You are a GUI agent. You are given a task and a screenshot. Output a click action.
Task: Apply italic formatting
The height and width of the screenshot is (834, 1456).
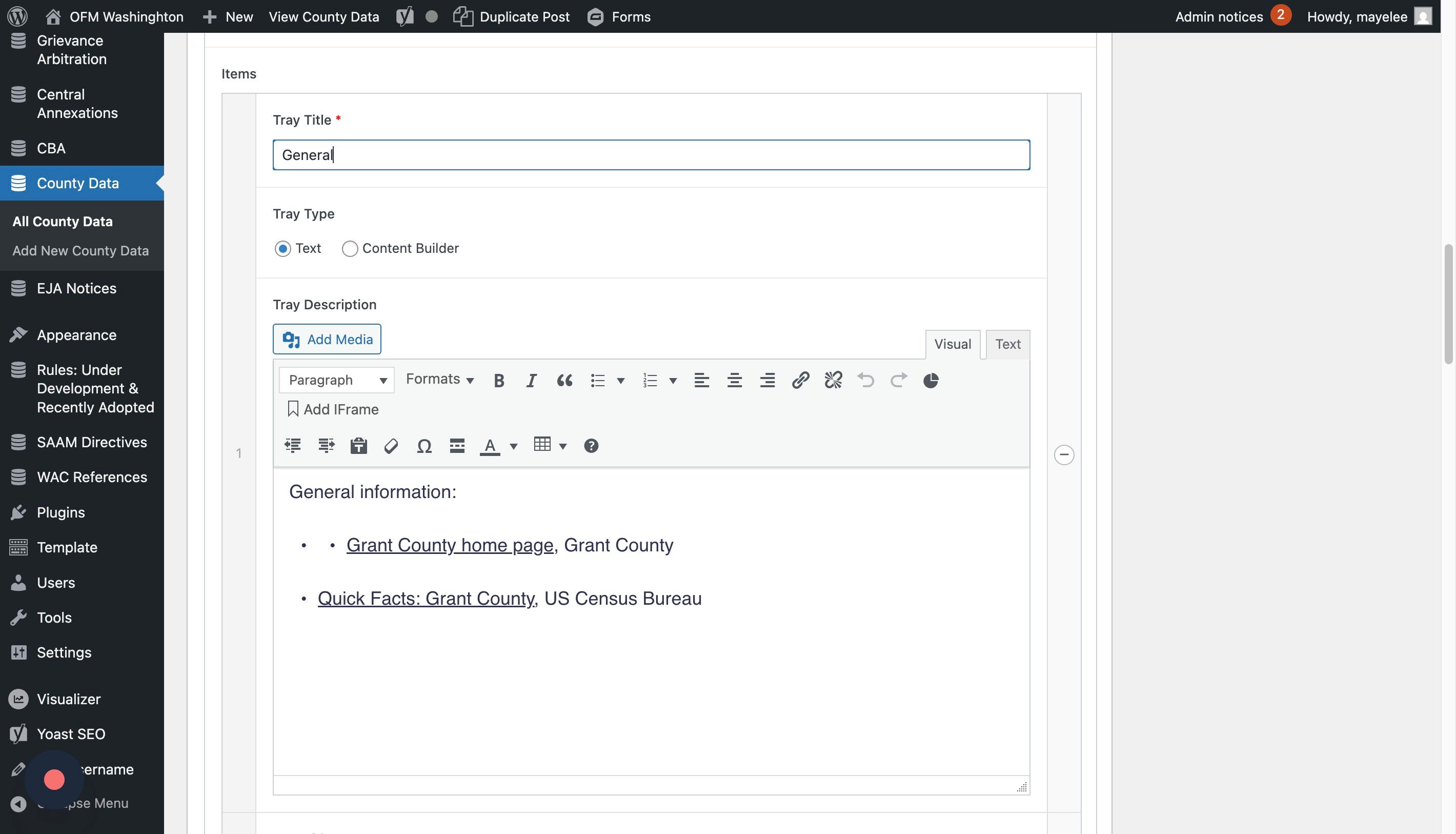click(531, 381)
